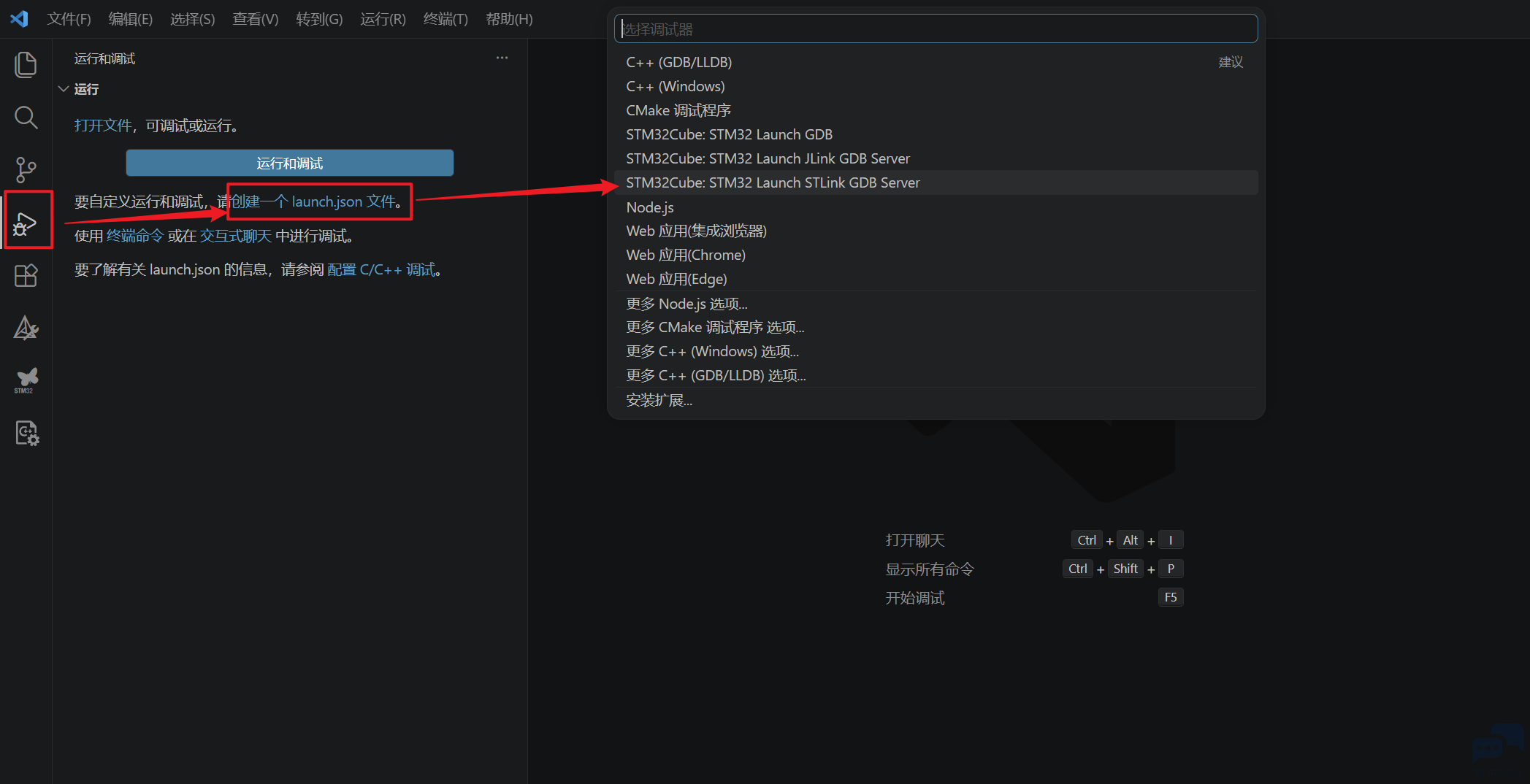Open the Search view in the activity bar
This screenshot has height=784, width=1530.
pos(26,117)
